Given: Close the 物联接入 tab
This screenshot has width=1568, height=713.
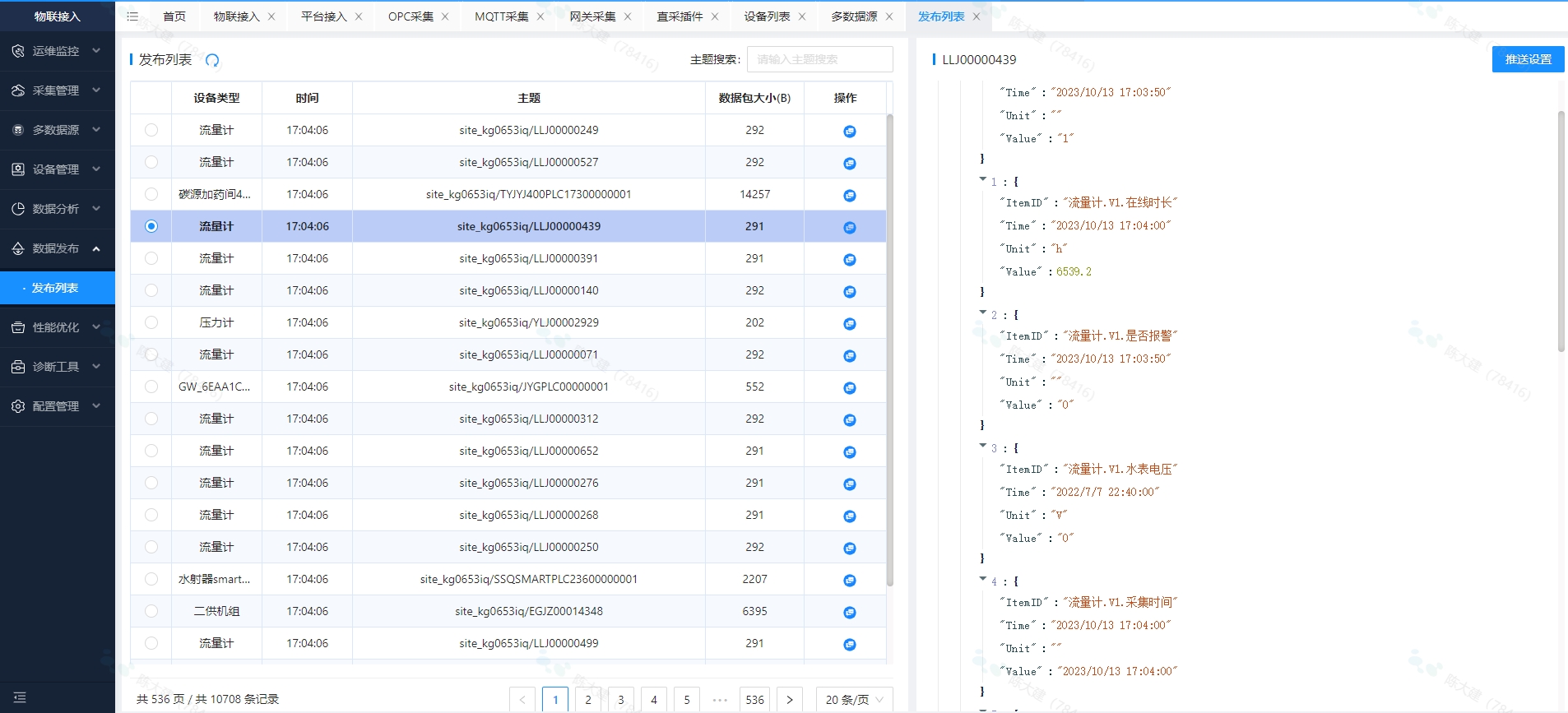Looking at the screenshot, I should tap(271, 16).
